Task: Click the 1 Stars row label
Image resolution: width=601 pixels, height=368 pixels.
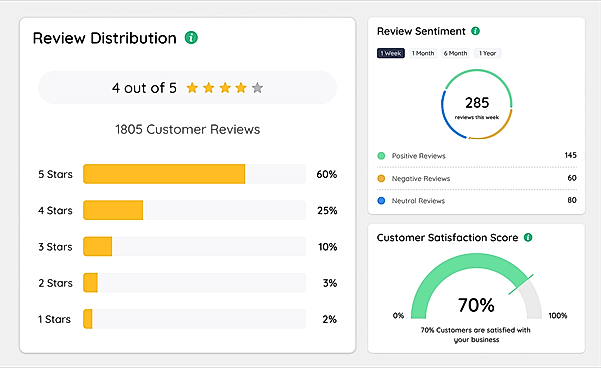Action: [x=54, y=319]
